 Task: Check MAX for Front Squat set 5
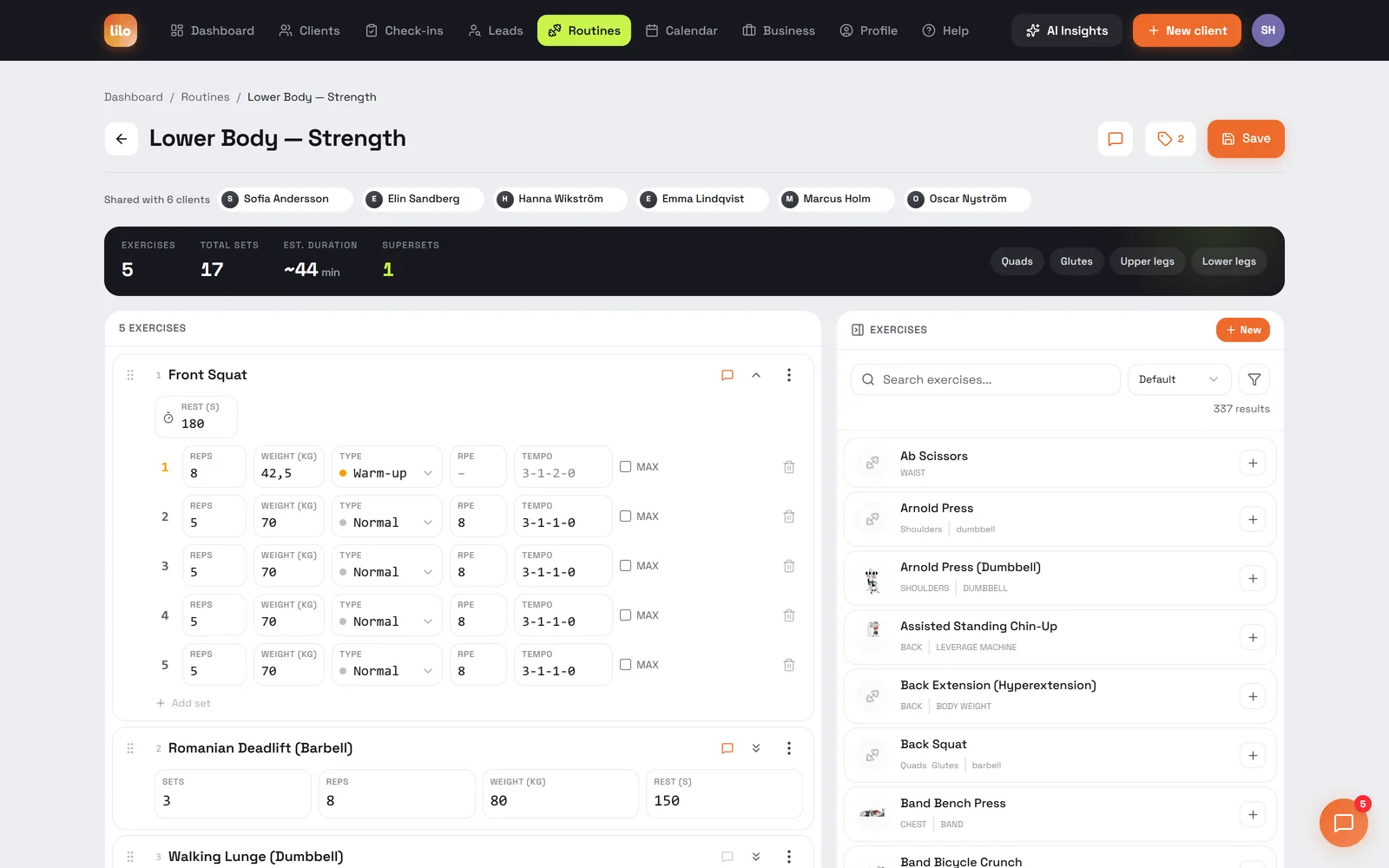[625, 665]
